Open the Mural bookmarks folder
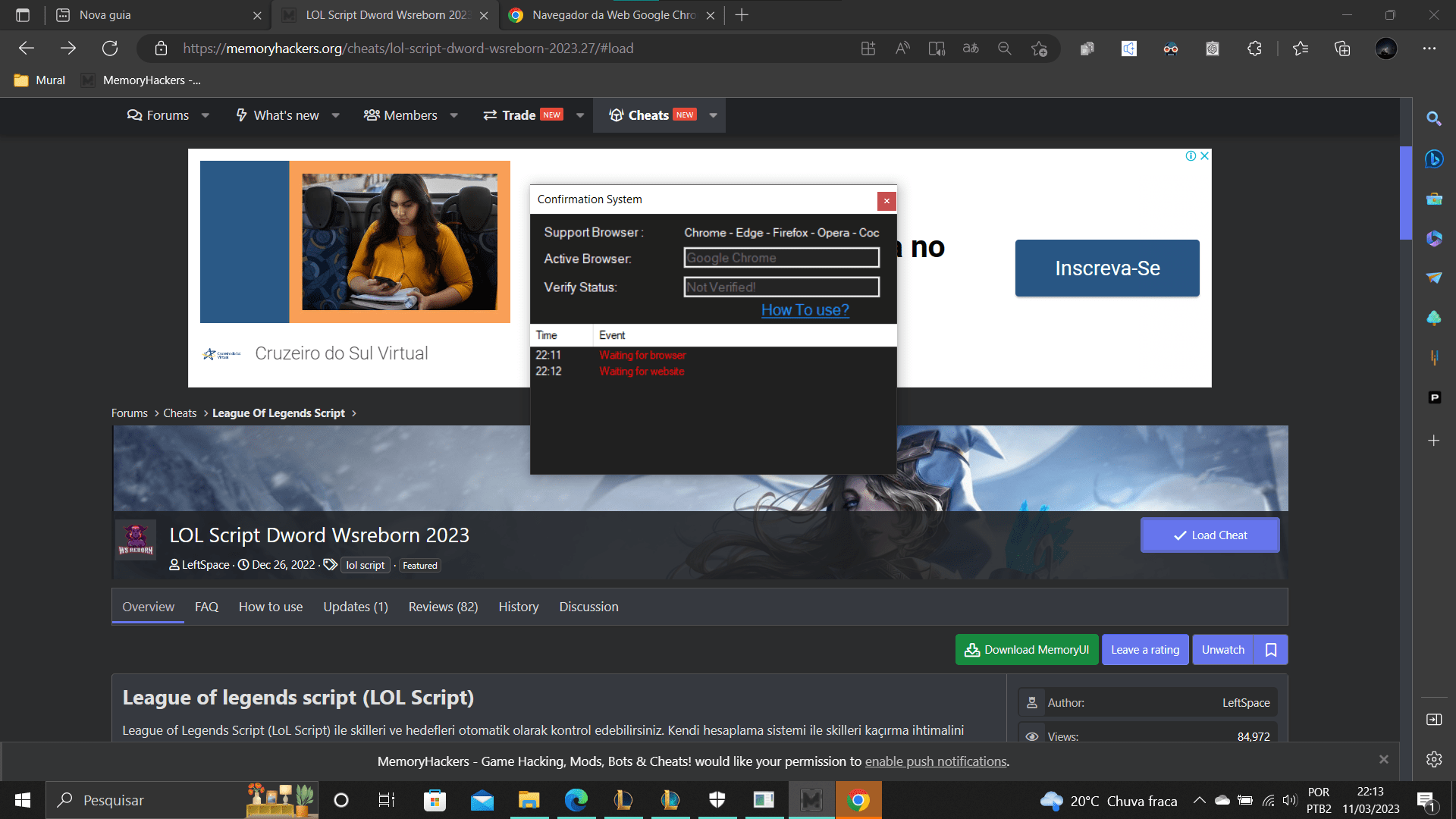 click(x=39, y=80)
